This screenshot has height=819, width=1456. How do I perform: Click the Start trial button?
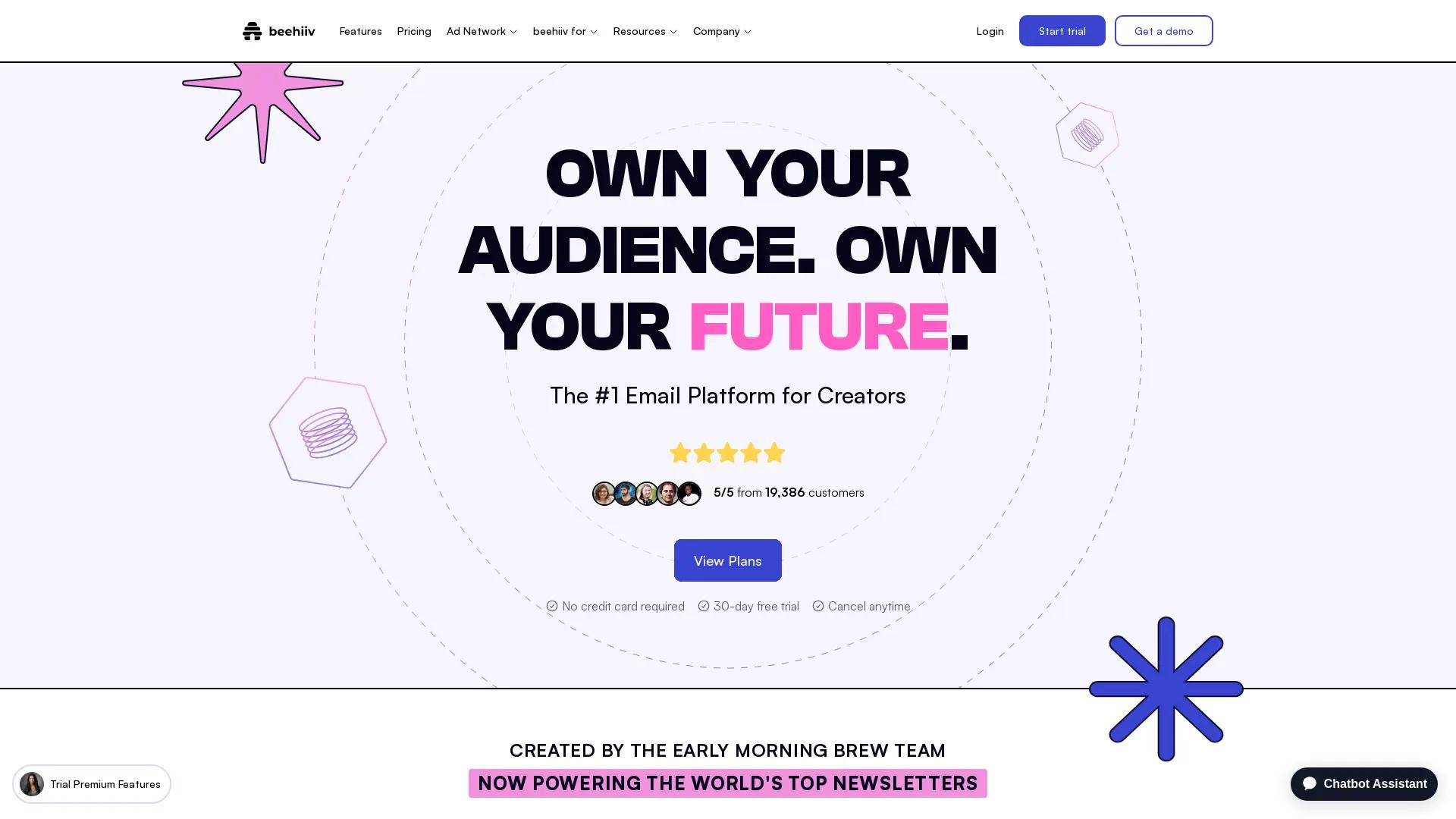pyautogui.click(x=1062, y=30)
